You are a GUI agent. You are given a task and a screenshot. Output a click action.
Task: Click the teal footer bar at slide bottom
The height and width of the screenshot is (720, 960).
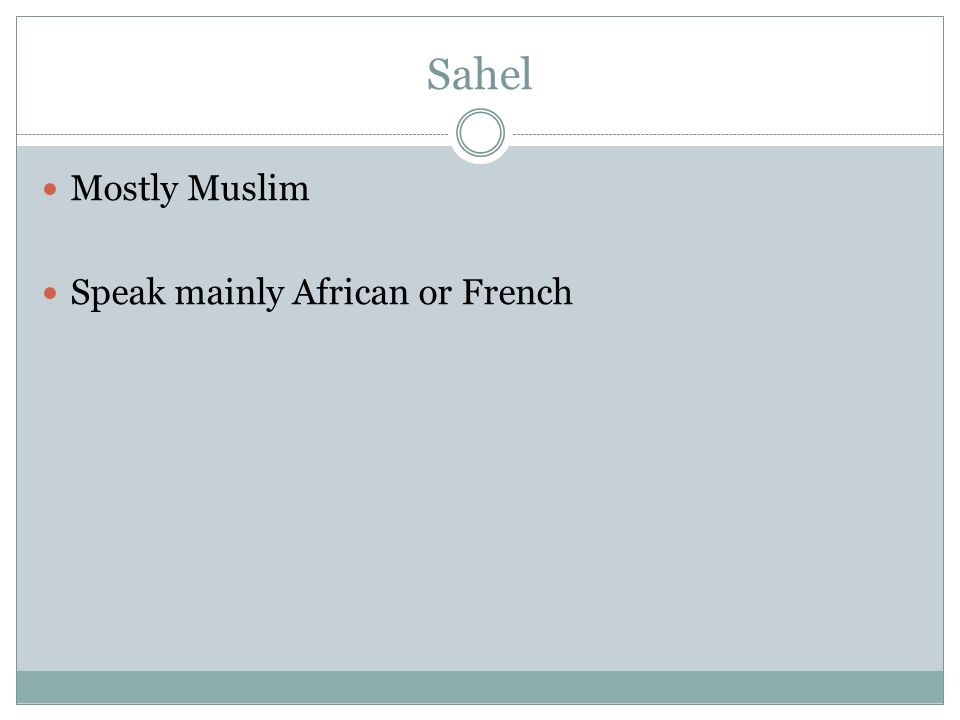(x=480, y=687)
